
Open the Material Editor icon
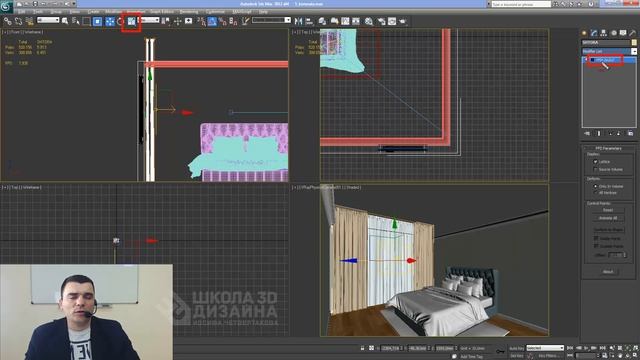pyautogui.click(x=369, y=21)
